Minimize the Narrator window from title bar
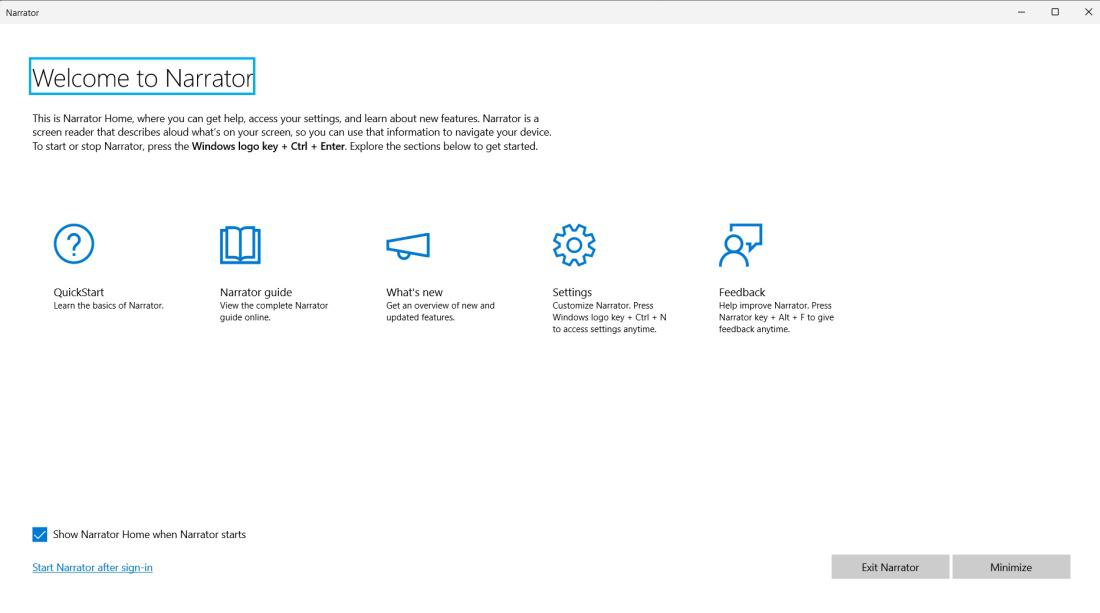This screenshot has width=1100, height=613. [1021, 12]
